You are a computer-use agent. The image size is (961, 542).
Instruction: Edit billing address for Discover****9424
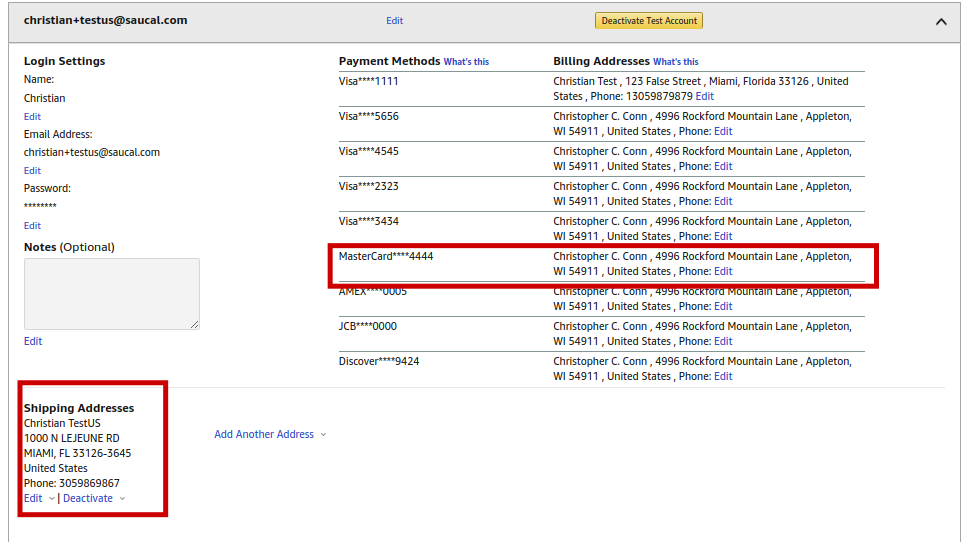click(723, 376)
